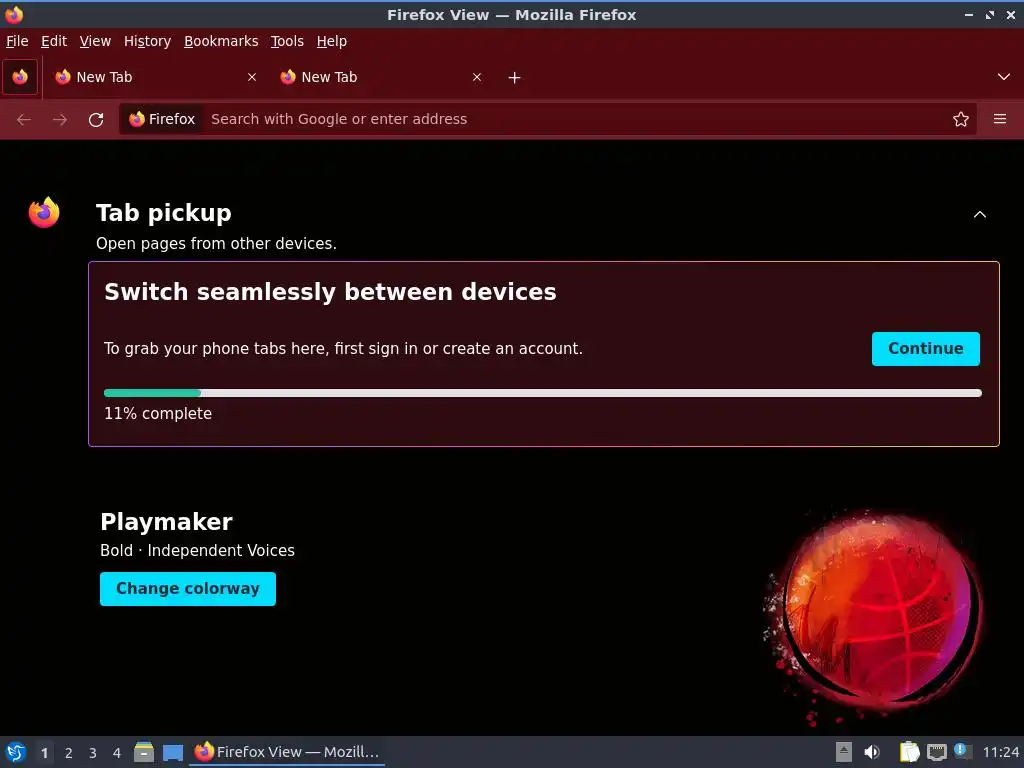Open a new tab with the plus button
This screenshot has height=768, width=1024.
coord(515,78)
